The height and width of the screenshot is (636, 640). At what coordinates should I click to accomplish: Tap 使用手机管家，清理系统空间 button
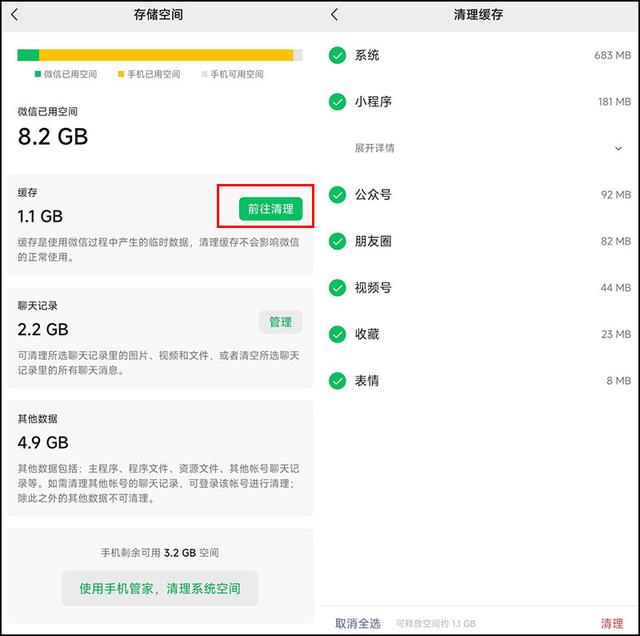(159, 588)
